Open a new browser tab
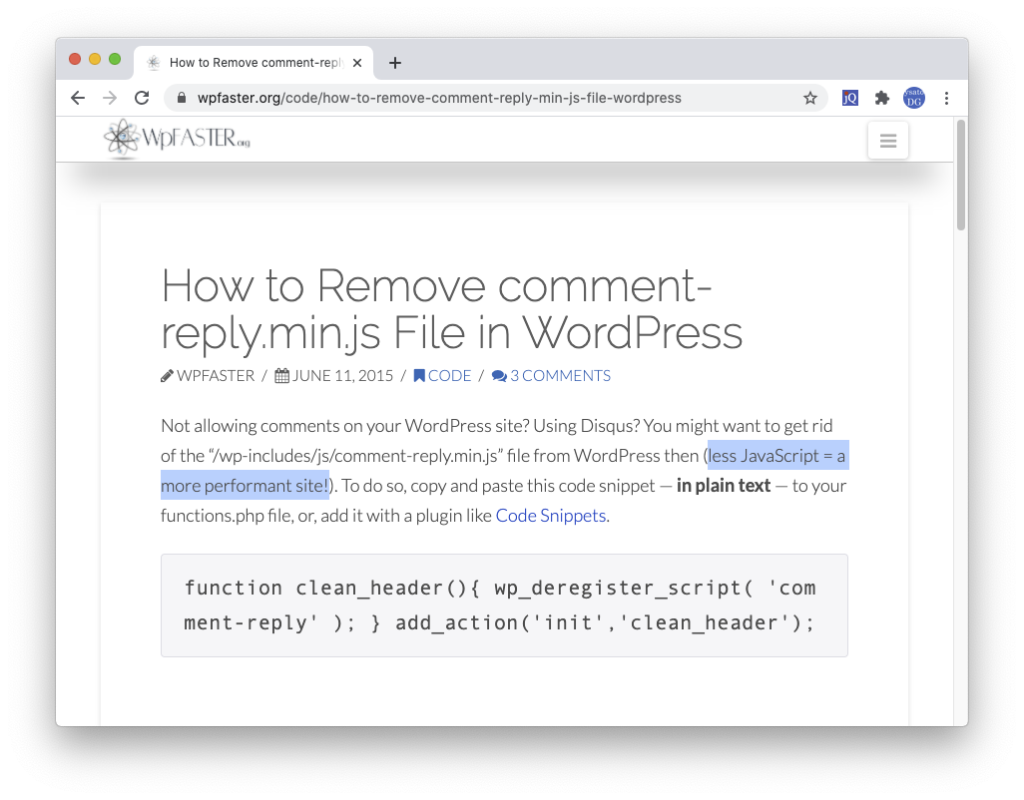This screenshot has width=1024, height=800. tap(395, 63)
